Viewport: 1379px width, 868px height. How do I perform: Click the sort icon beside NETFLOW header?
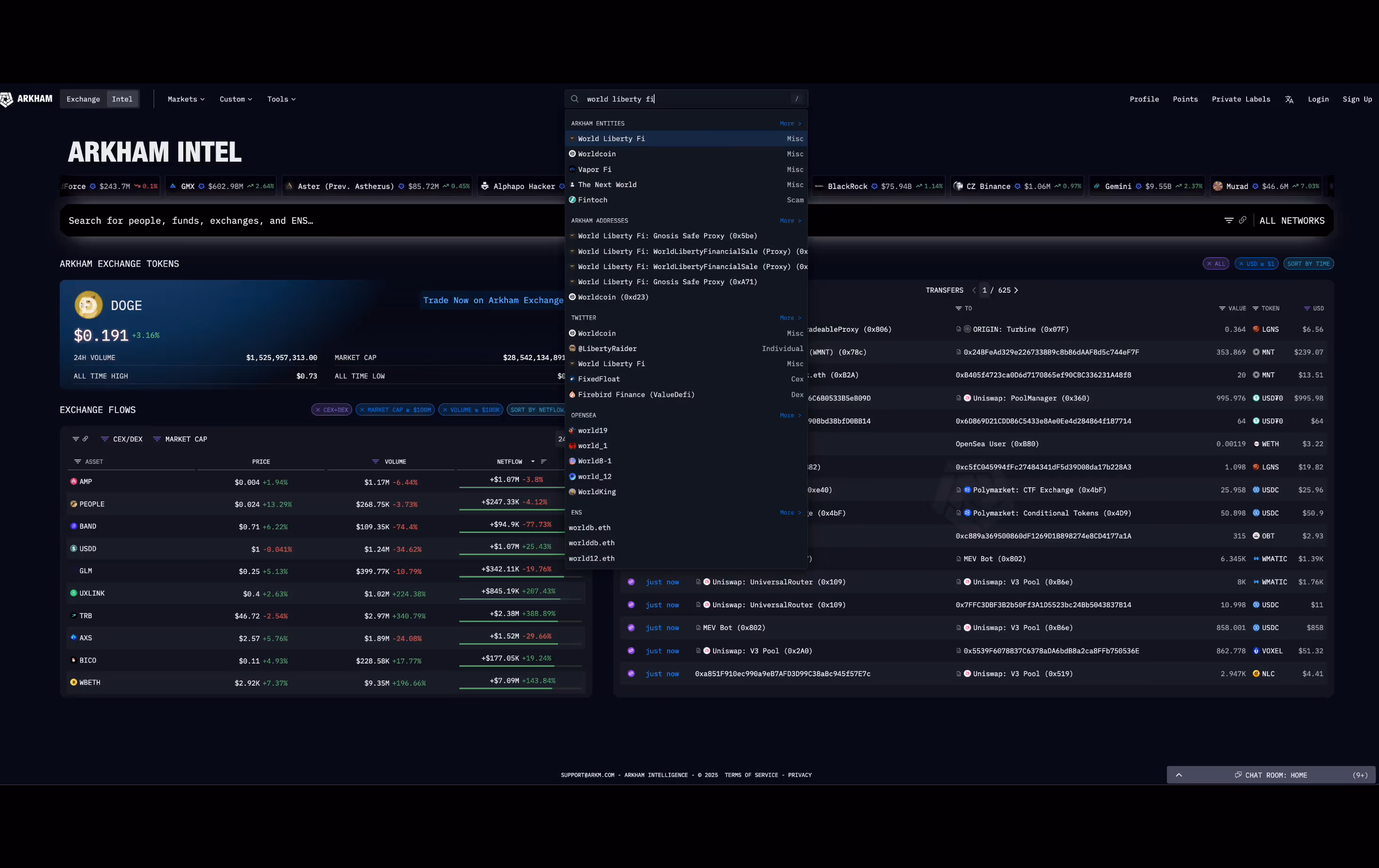click(543, 461)
